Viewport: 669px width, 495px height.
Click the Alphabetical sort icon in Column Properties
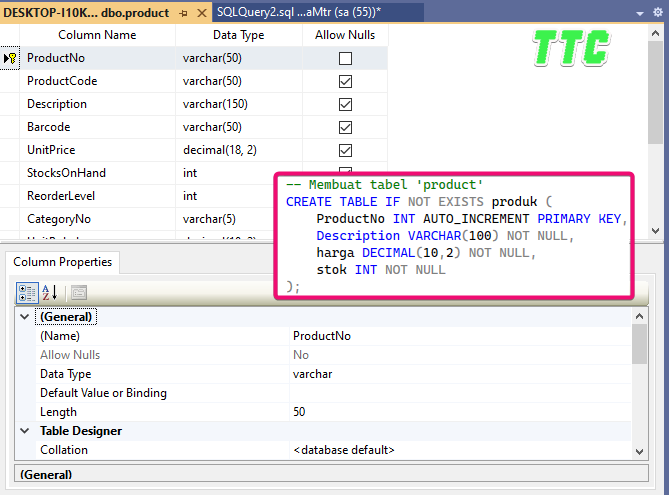click(50, 293)
